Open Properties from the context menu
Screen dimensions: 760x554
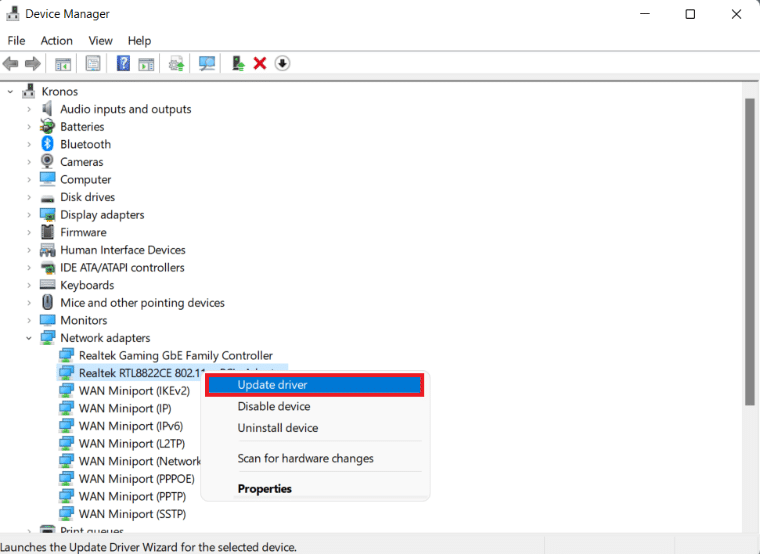click(x=264, y=489)
